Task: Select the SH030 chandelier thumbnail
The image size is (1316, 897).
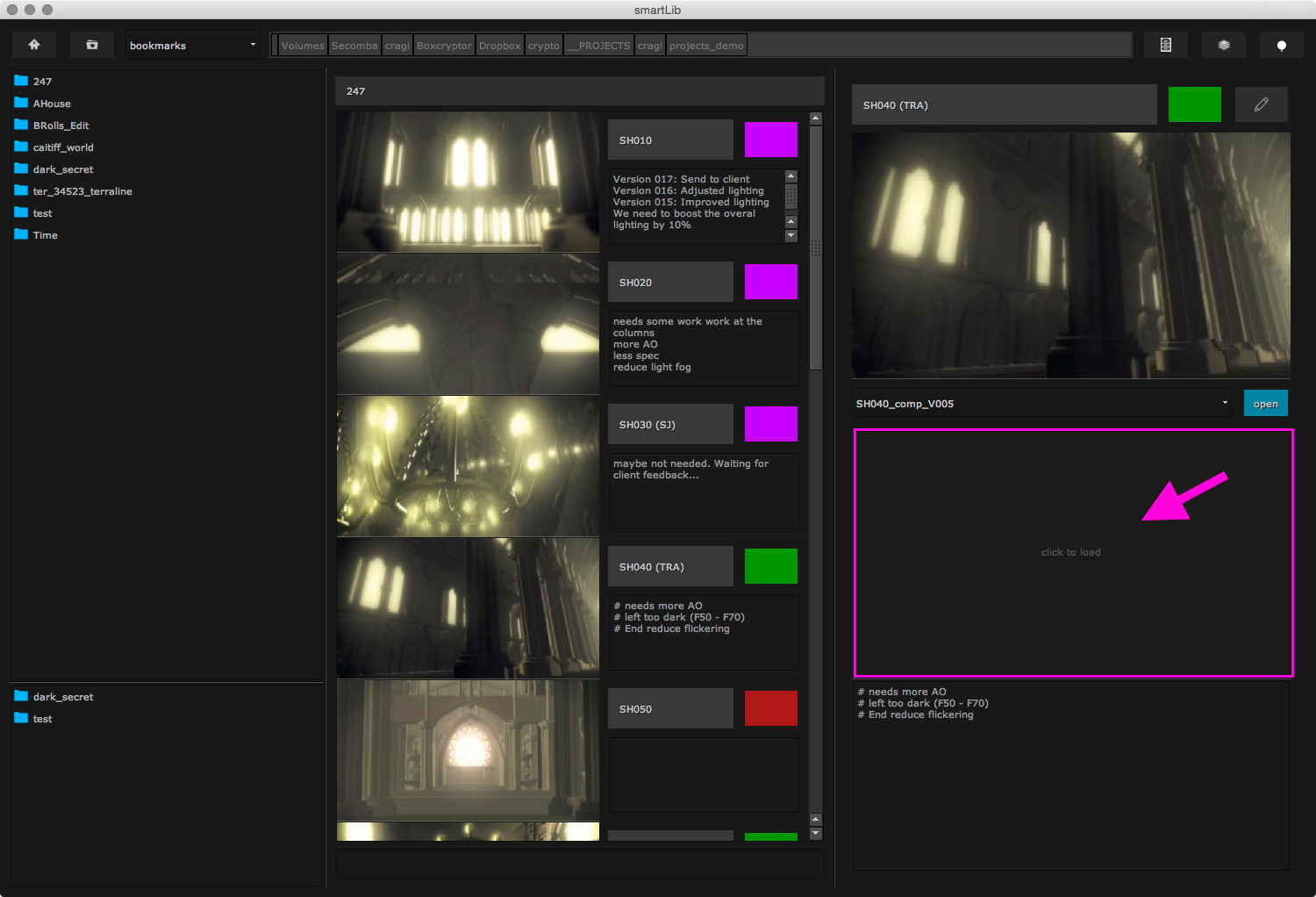Action: (468, 466)
